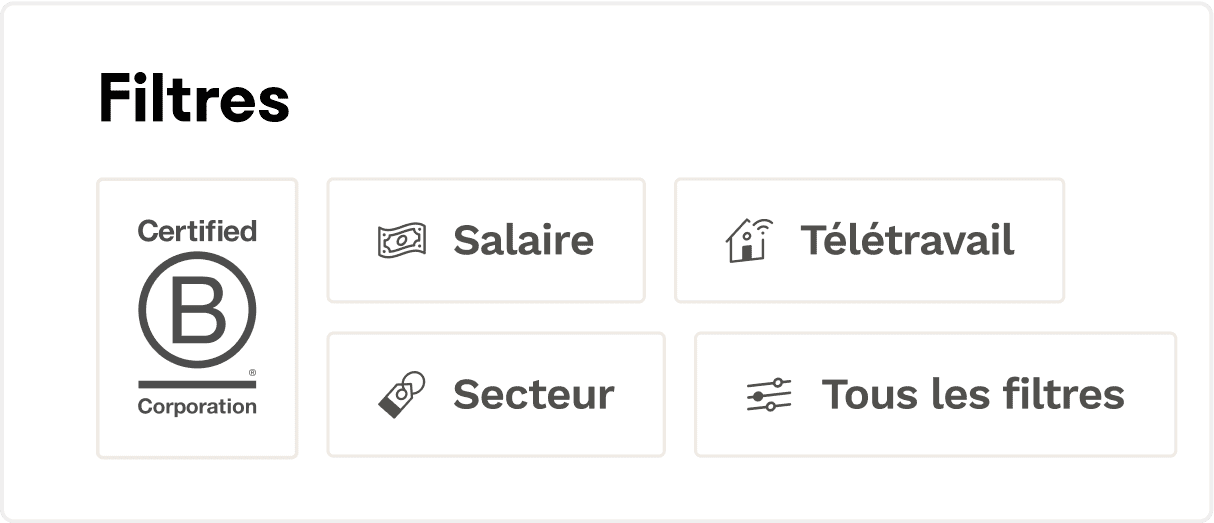This screenshot has width=1214, height=523.
Task: Show Tous les filtres panel
Action: pyautogui.click(x=935, y=395)
